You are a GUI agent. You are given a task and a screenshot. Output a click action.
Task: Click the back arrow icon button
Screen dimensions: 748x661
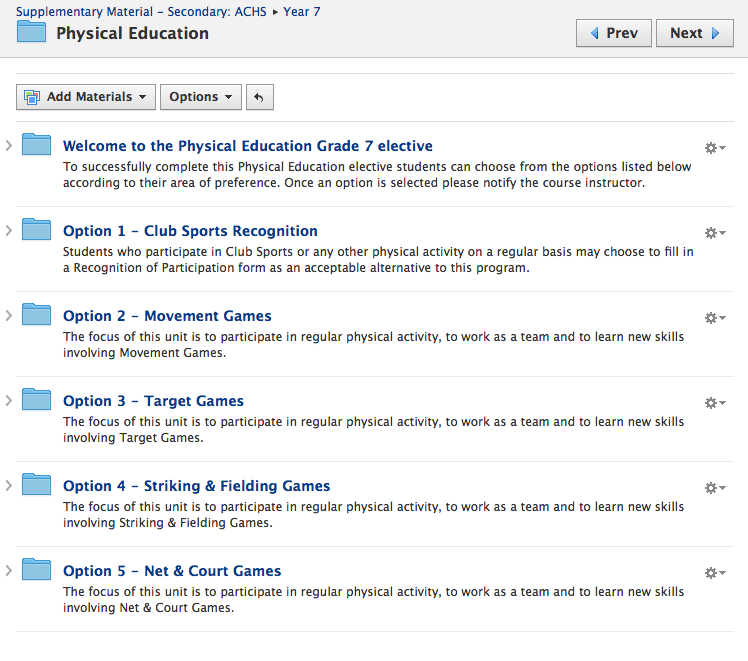tap(260, 97)
